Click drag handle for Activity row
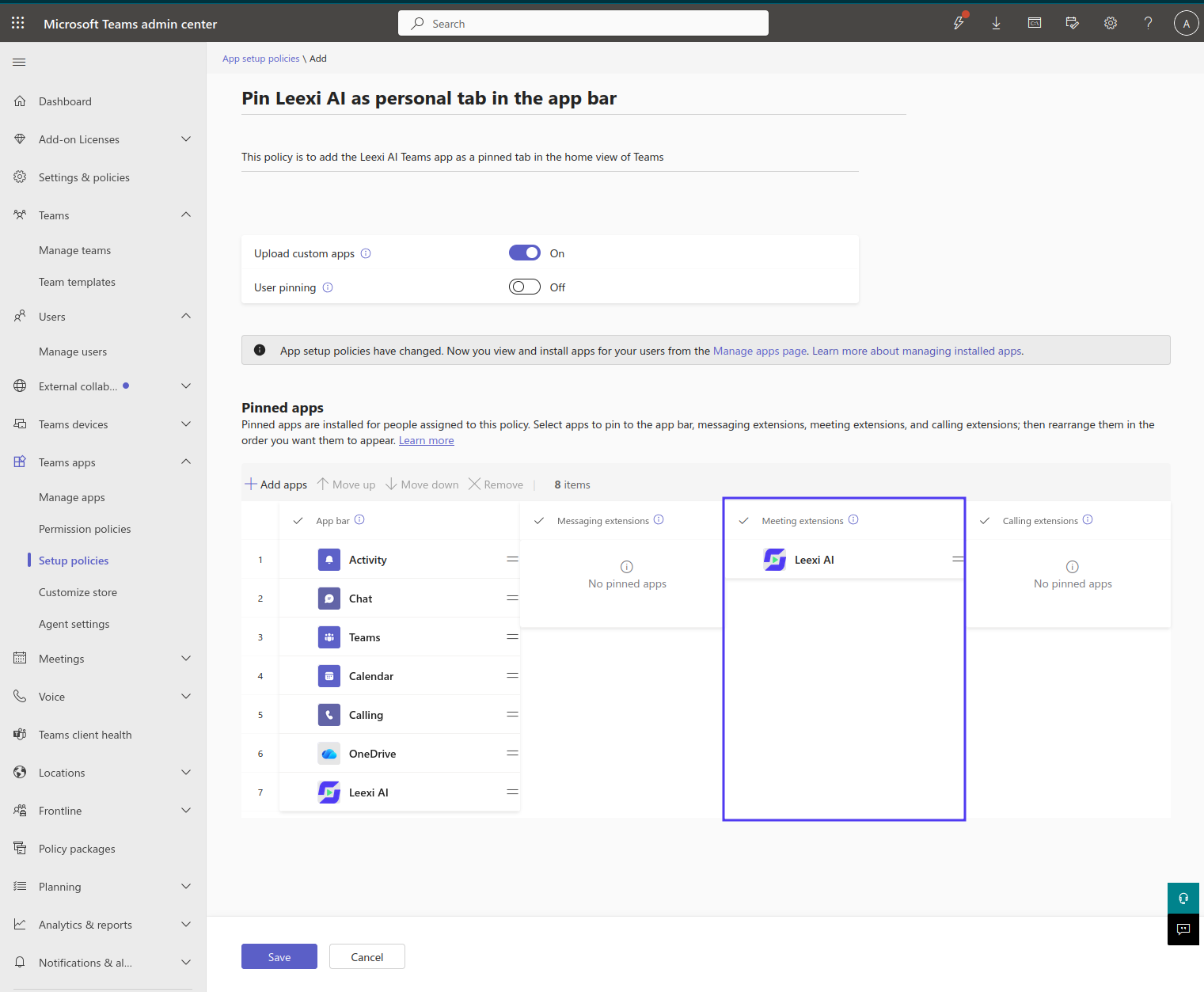Viewport: 1204px width, 992px height. click(x=512, y=560)
